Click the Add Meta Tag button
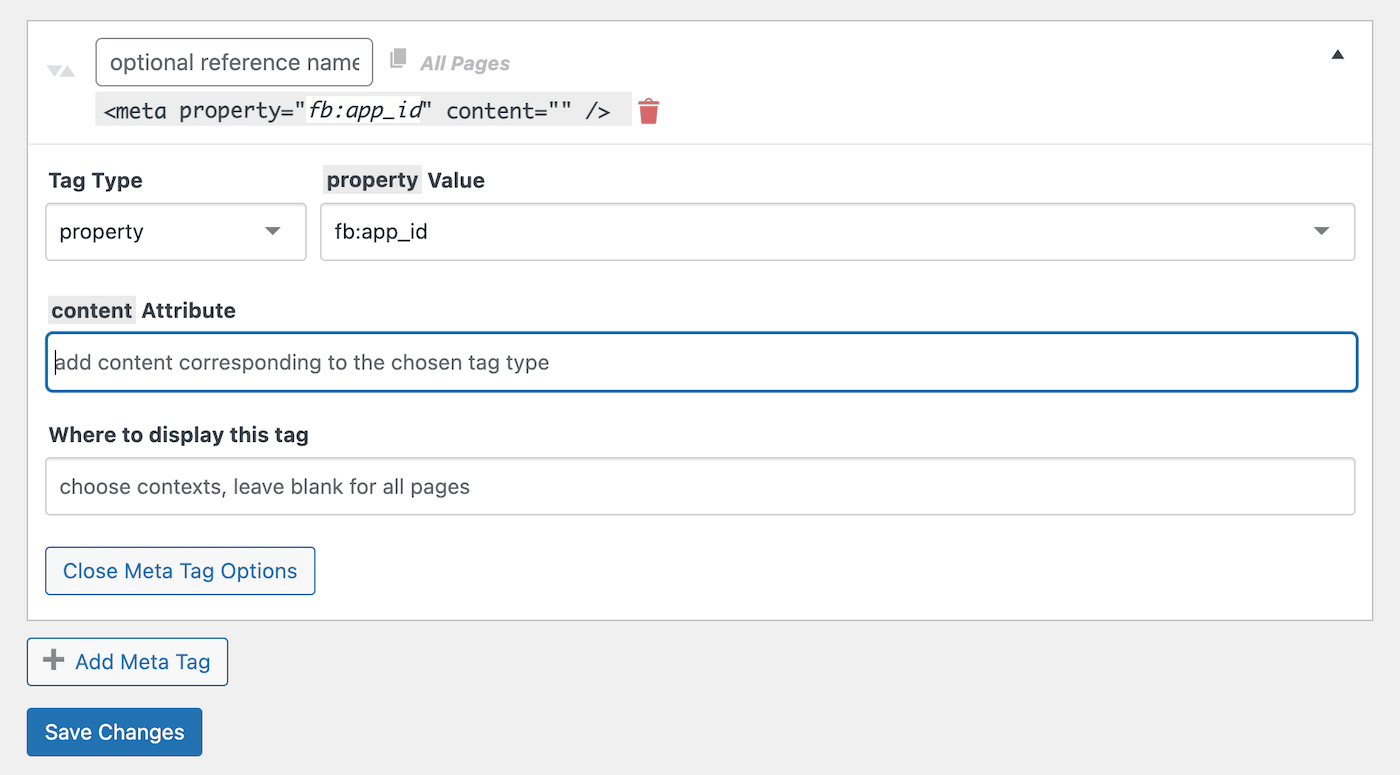 [x=127, y=661]
